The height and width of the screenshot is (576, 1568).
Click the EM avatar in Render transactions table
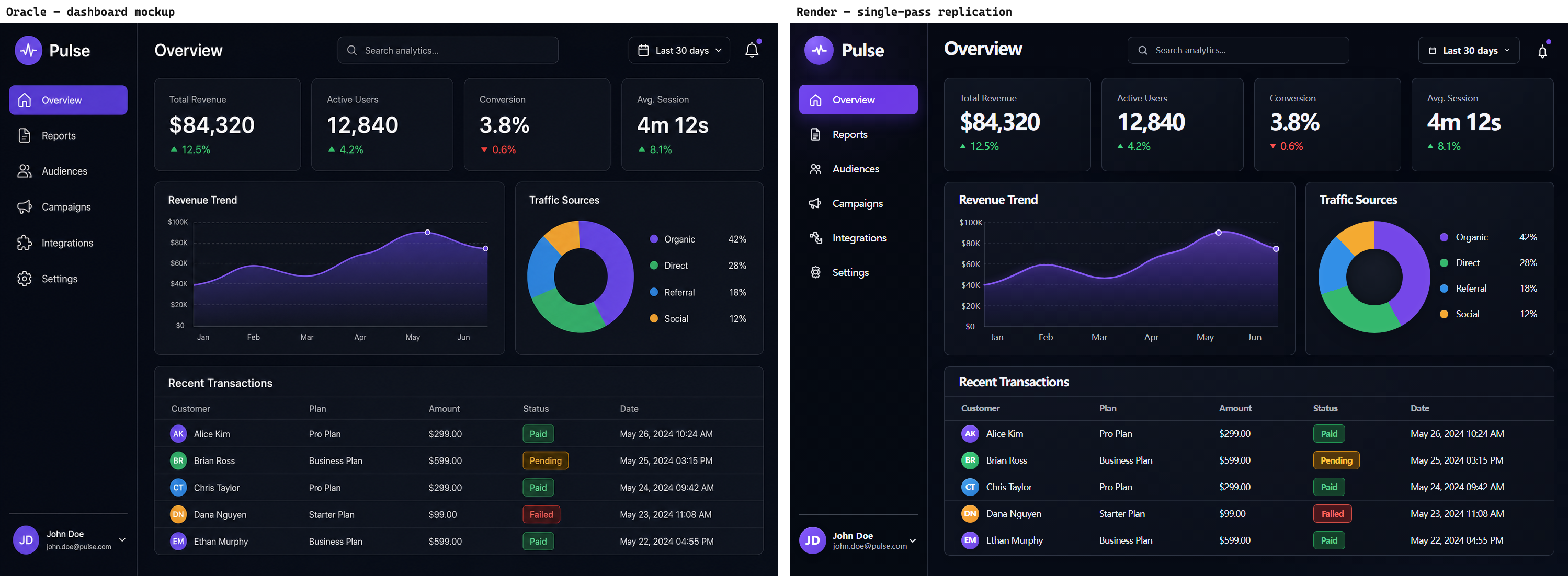970,540
